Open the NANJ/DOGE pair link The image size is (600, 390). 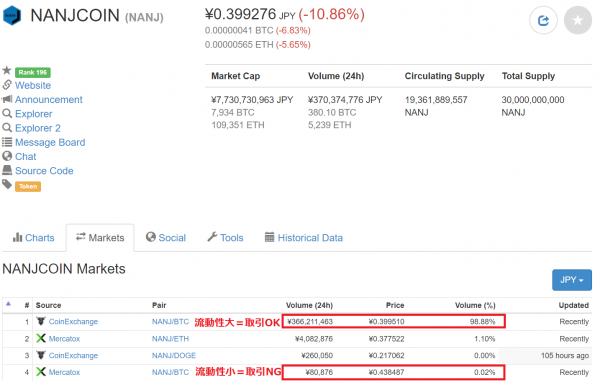pos(174,356)
